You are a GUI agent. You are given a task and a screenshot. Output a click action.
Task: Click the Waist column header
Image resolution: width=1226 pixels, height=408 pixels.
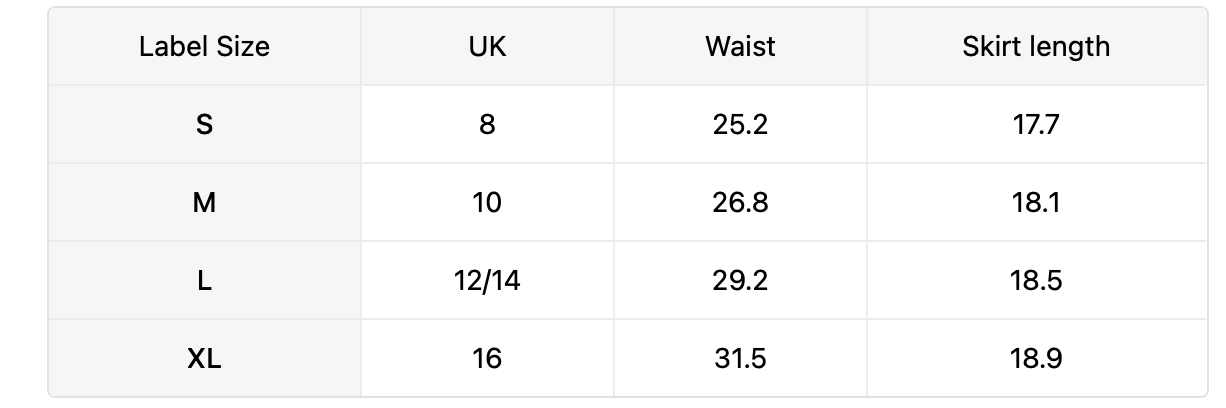(x=740, y=46)
